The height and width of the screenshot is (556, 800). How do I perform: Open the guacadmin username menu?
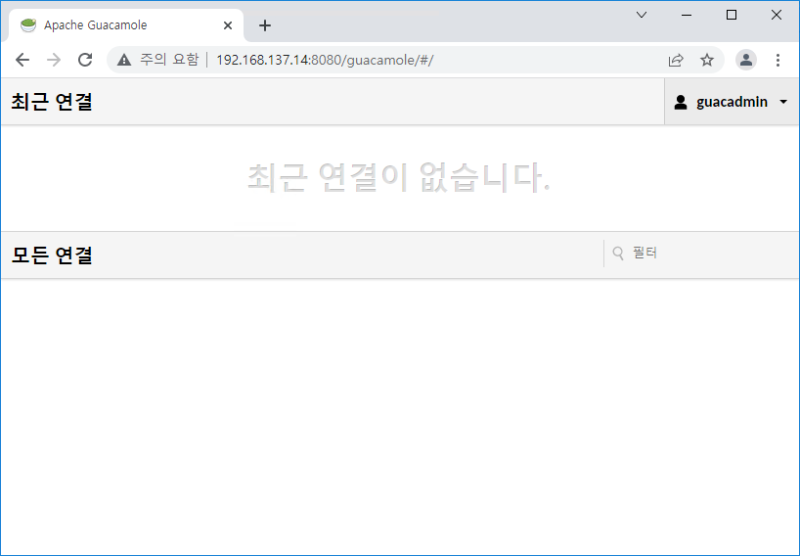pyautogui.click(x=732, y=102)
